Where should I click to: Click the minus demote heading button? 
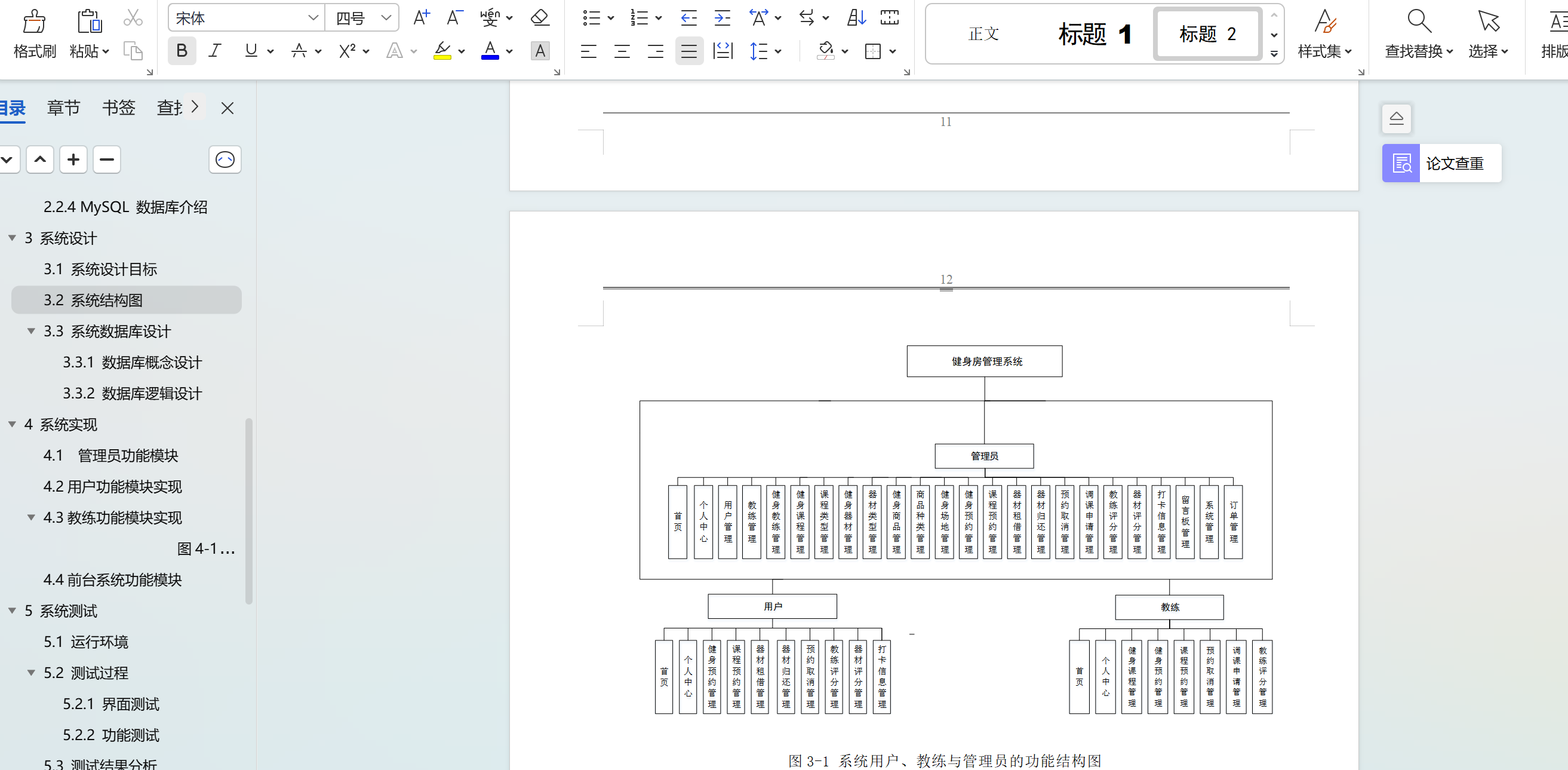(x=107, y=159)
